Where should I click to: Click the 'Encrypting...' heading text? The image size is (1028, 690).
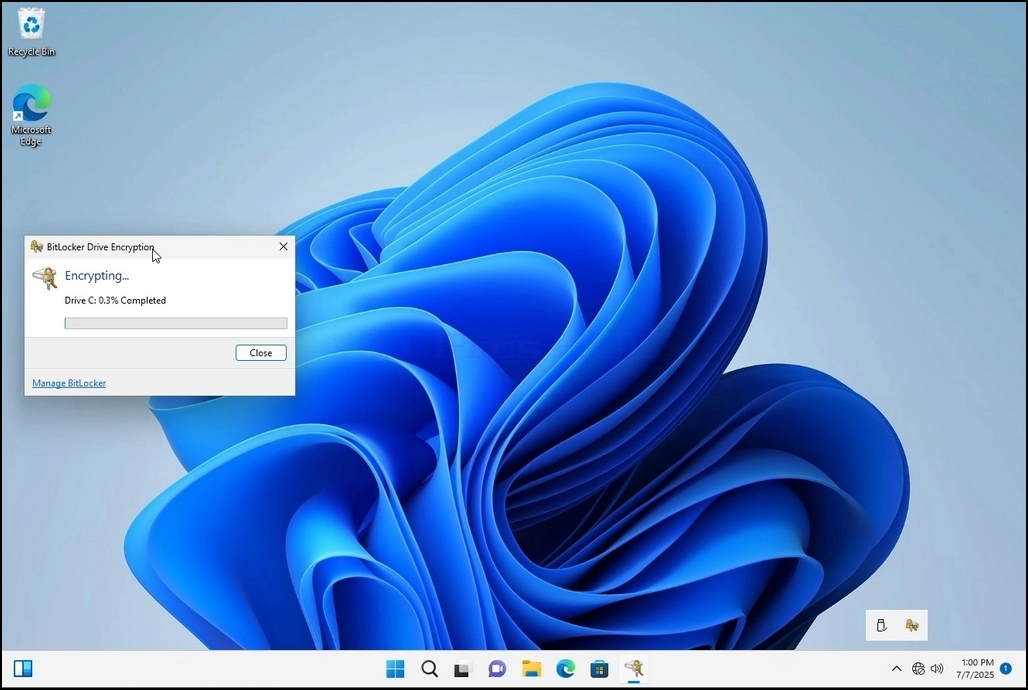click(x=97, y=275)
